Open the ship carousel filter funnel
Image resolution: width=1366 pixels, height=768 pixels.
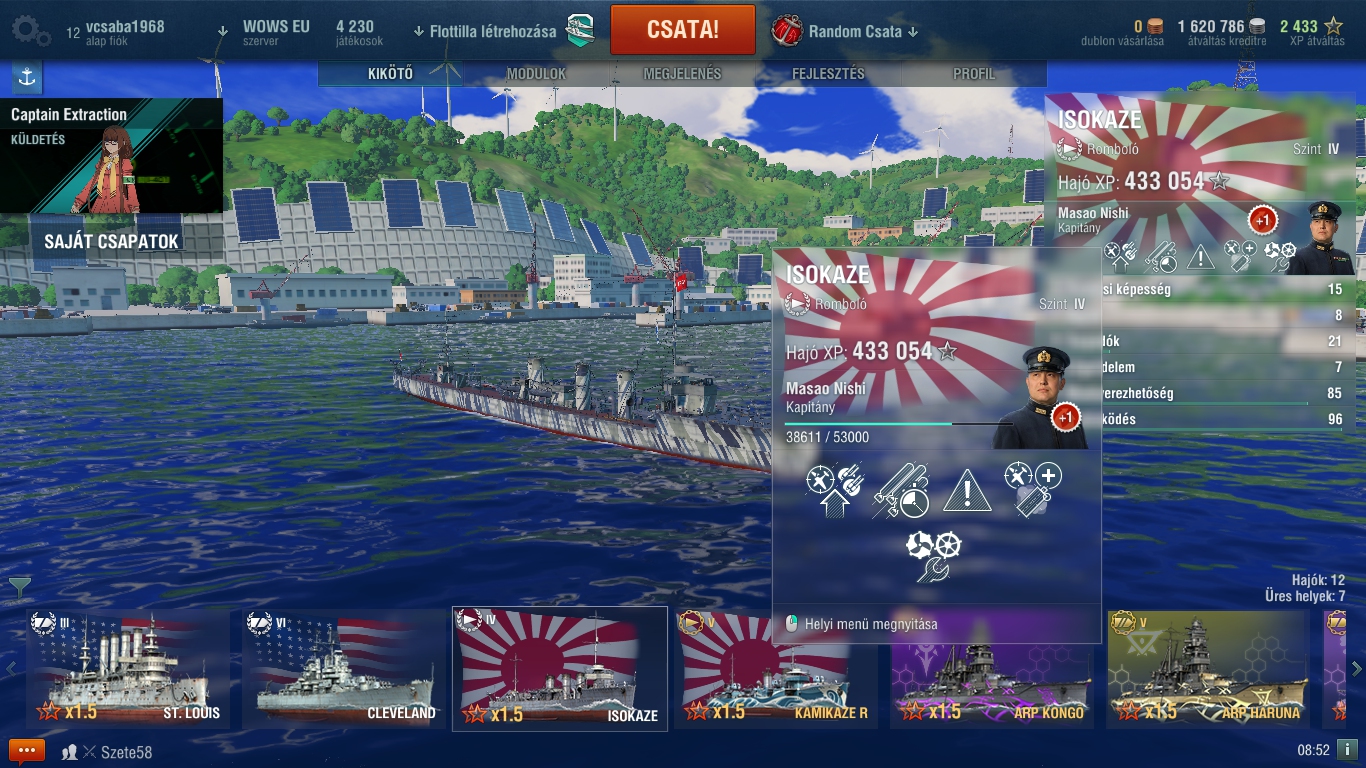point(19,588)
